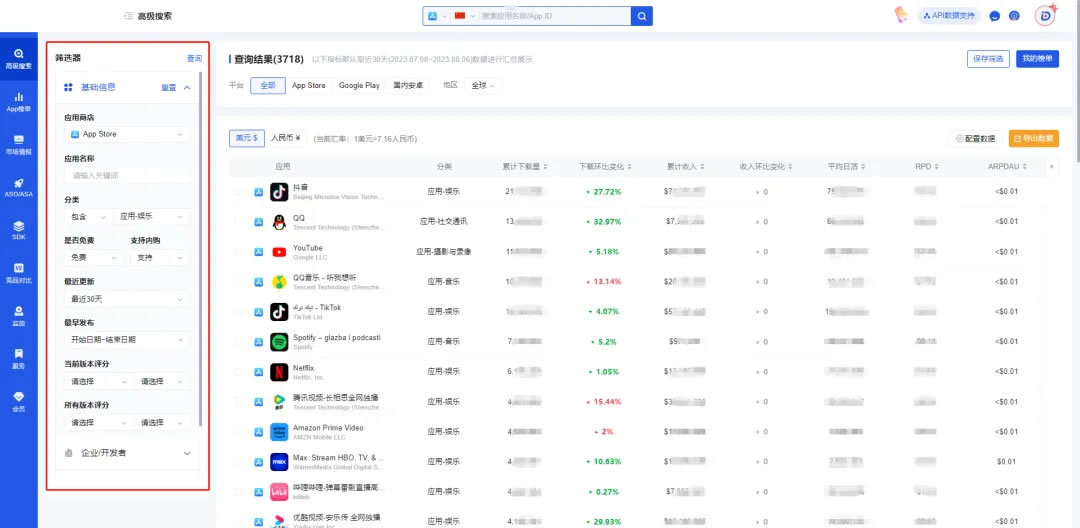This screenshot has height=528, width=1080.
Task: Click the 哔哩哔哩 app icon
Action: coord(279,492)
